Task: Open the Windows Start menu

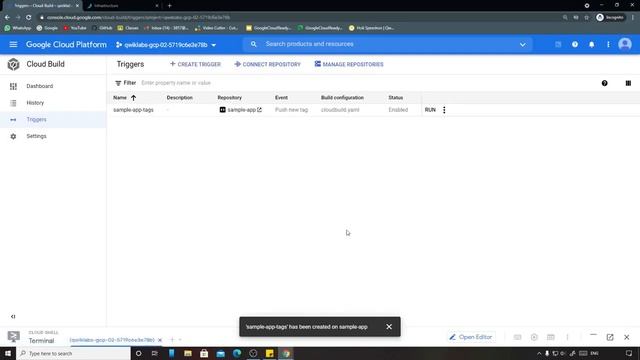Action: 8,353
